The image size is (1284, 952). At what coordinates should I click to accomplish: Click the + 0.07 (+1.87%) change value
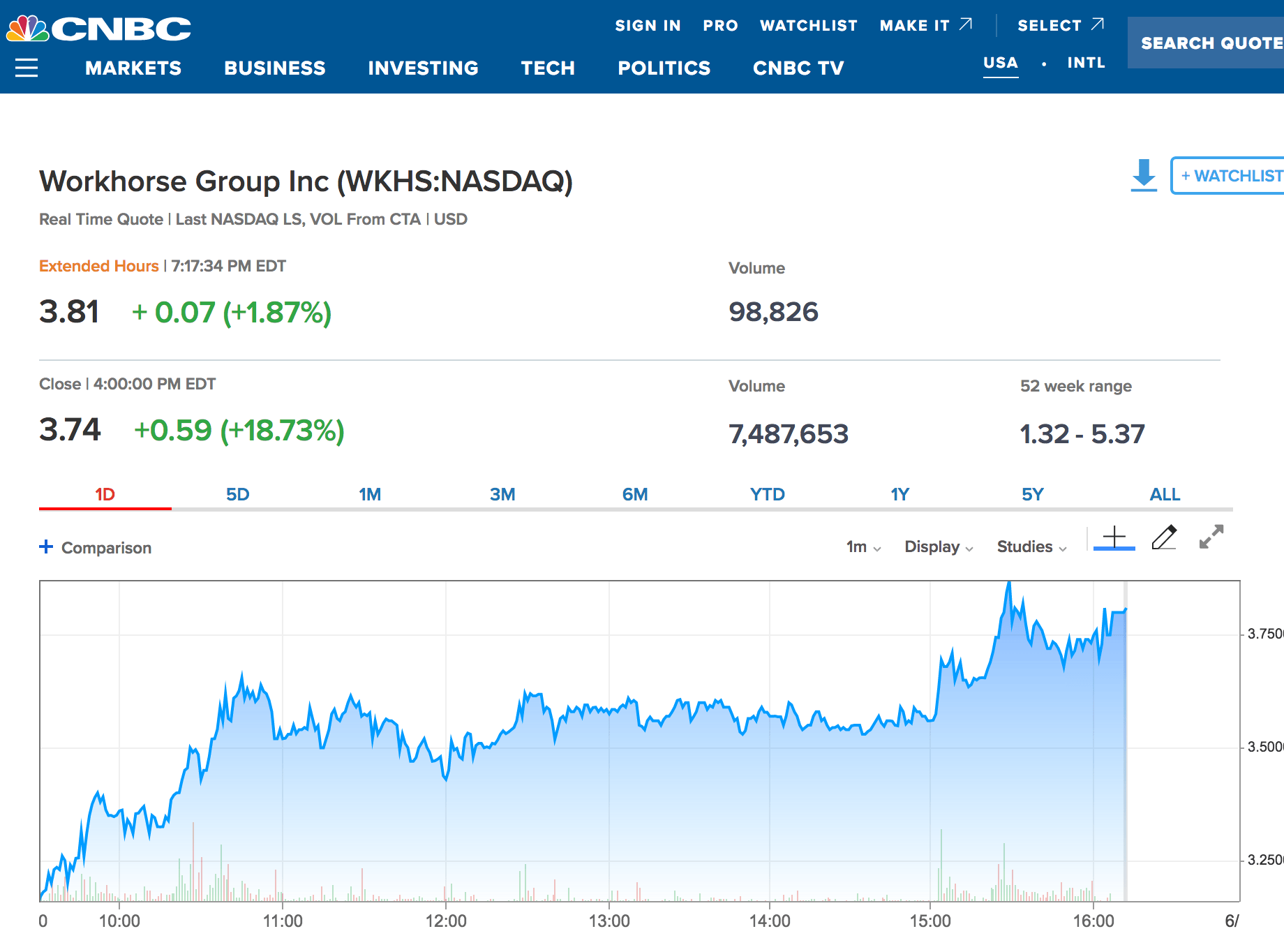coord(232,312)
